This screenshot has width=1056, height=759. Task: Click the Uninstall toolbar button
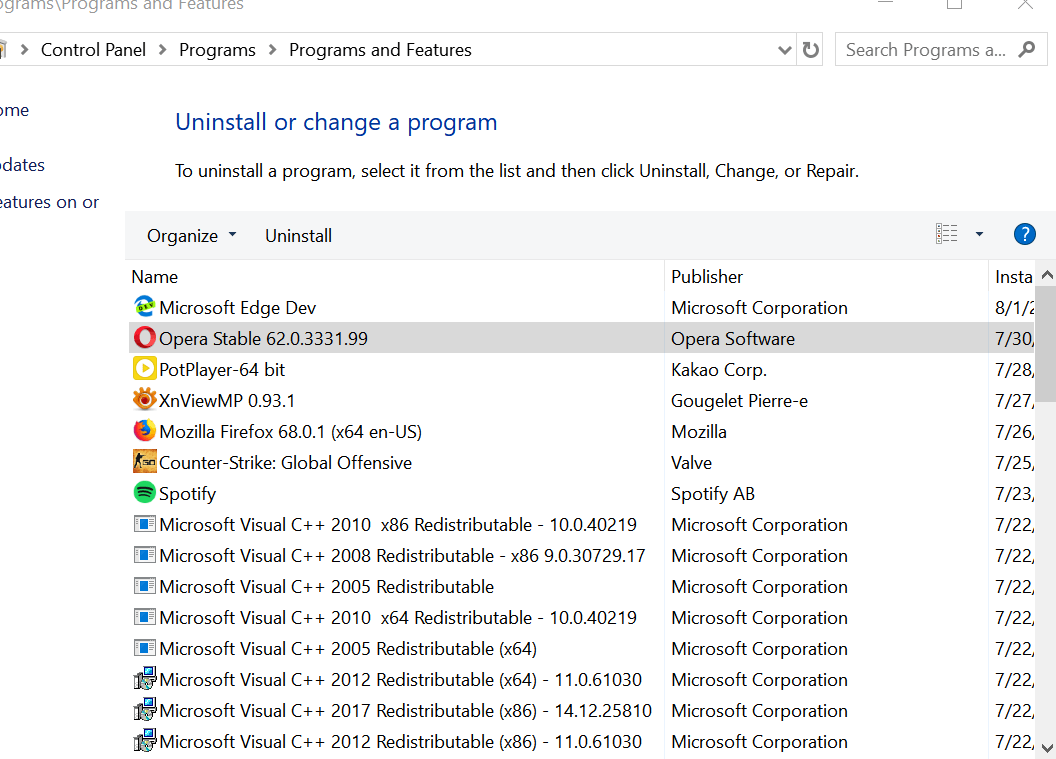pyautogui.click(x=298, y=236)
